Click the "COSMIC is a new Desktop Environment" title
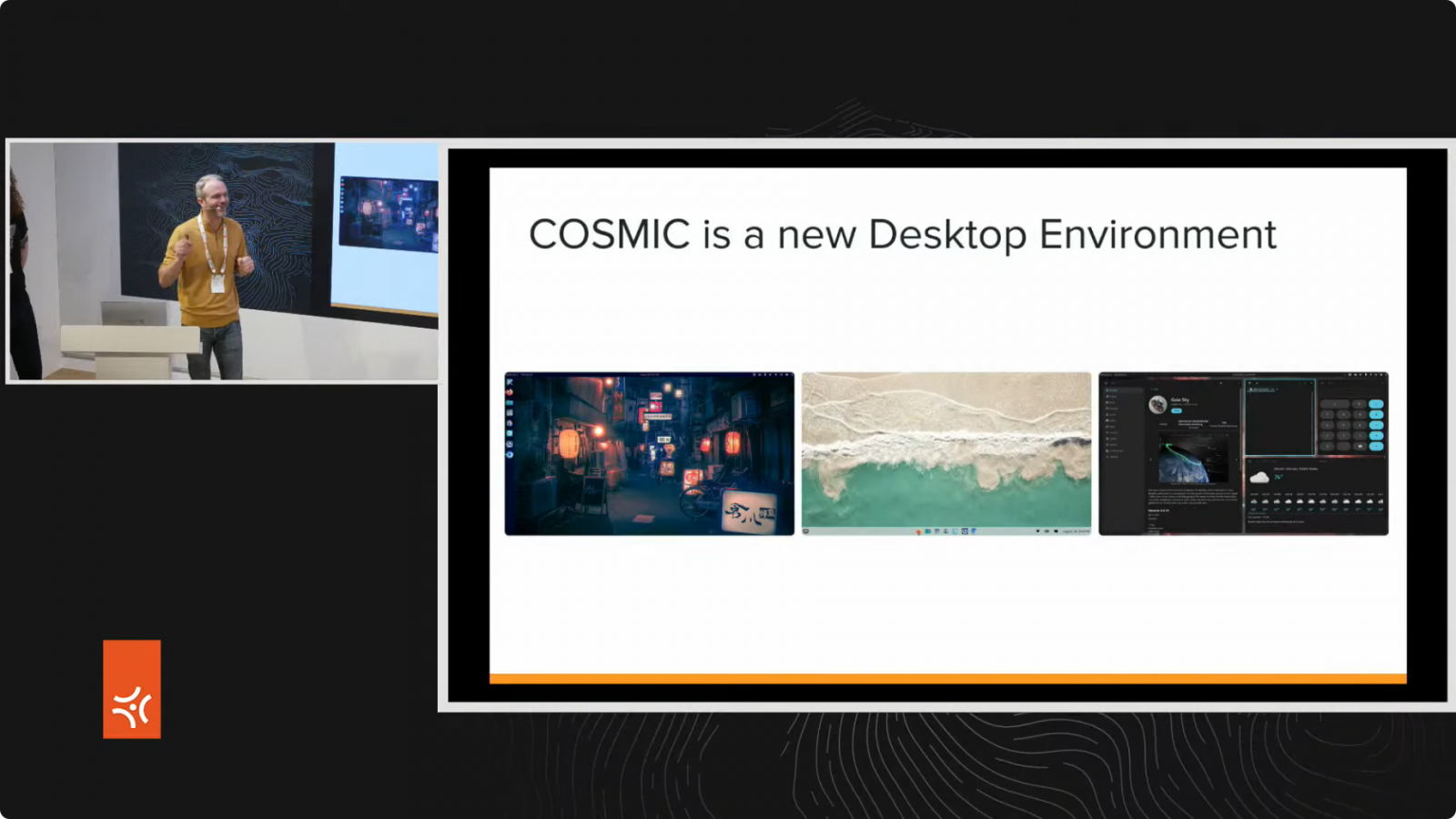This screenshot has height=819, width=1456. tap(902, 235)
